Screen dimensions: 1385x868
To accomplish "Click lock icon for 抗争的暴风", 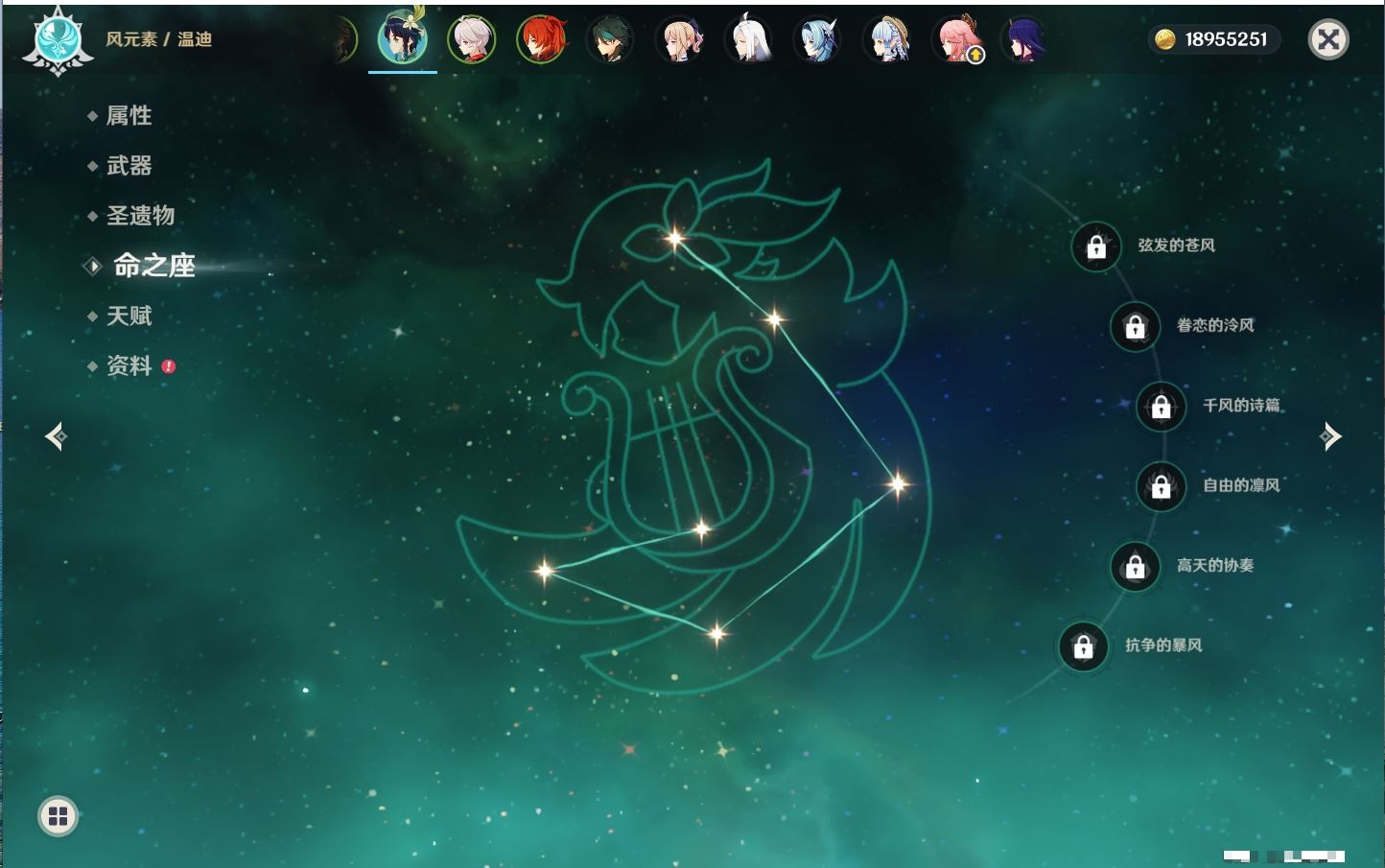I will 1083,646.
